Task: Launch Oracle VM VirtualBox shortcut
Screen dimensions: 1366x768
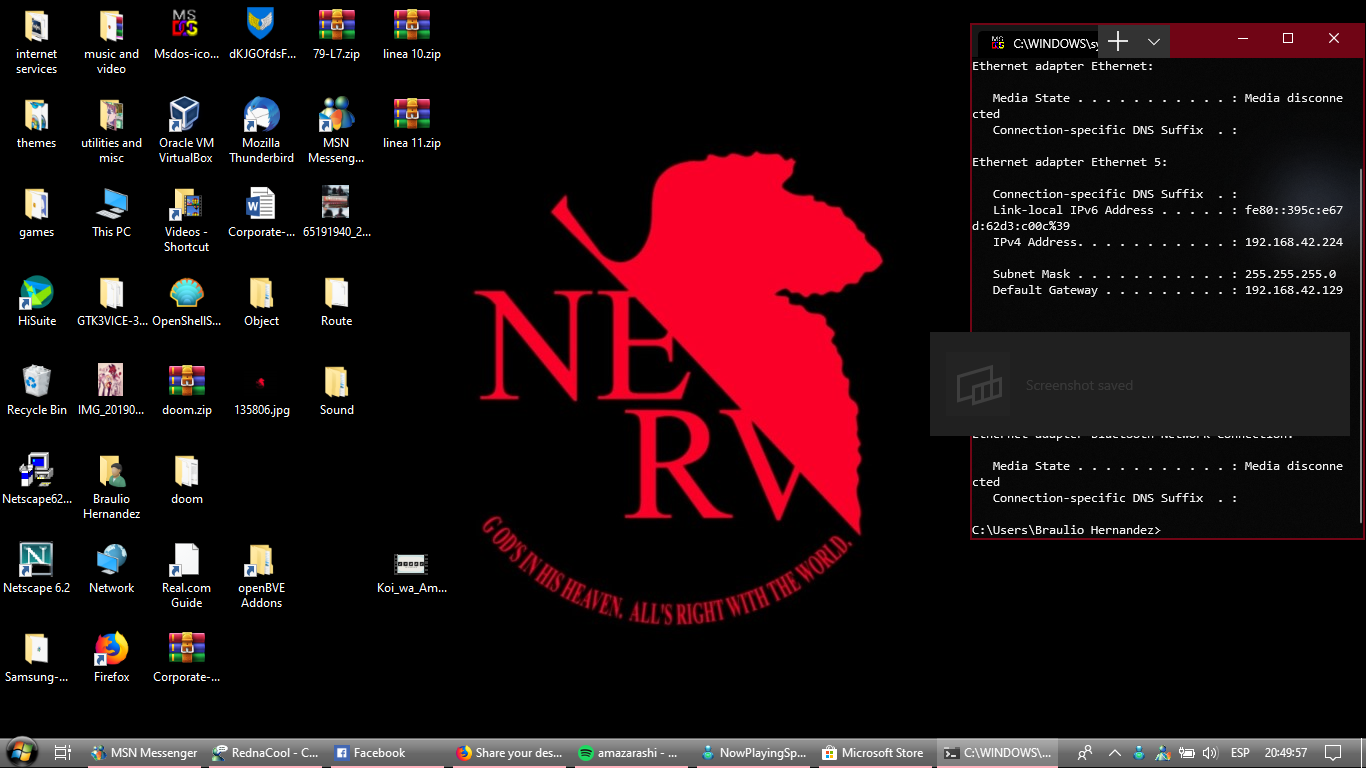Action: pos(185,115)
